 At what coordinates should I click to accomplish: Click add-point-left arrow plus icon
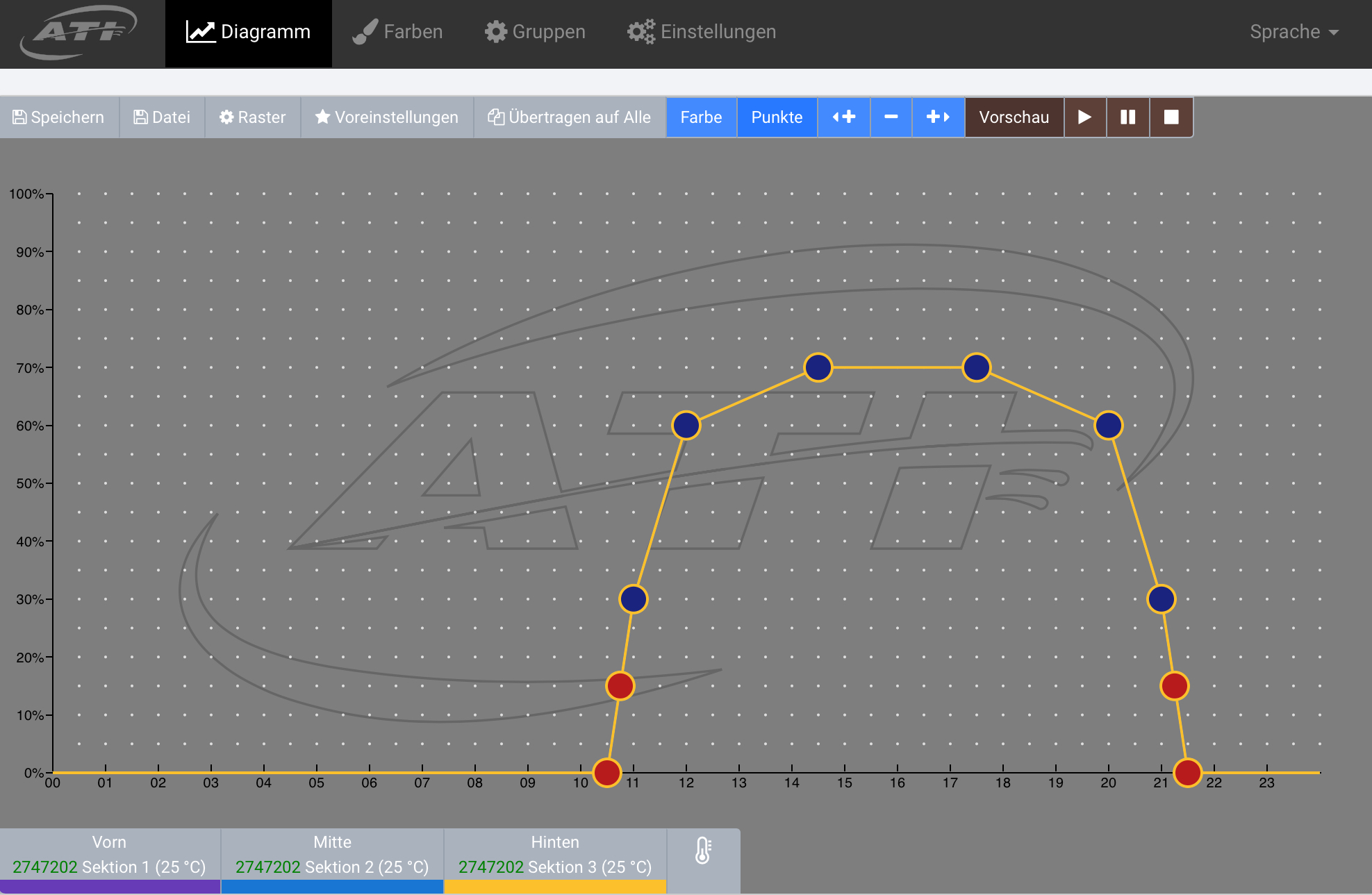pos(843,117)
